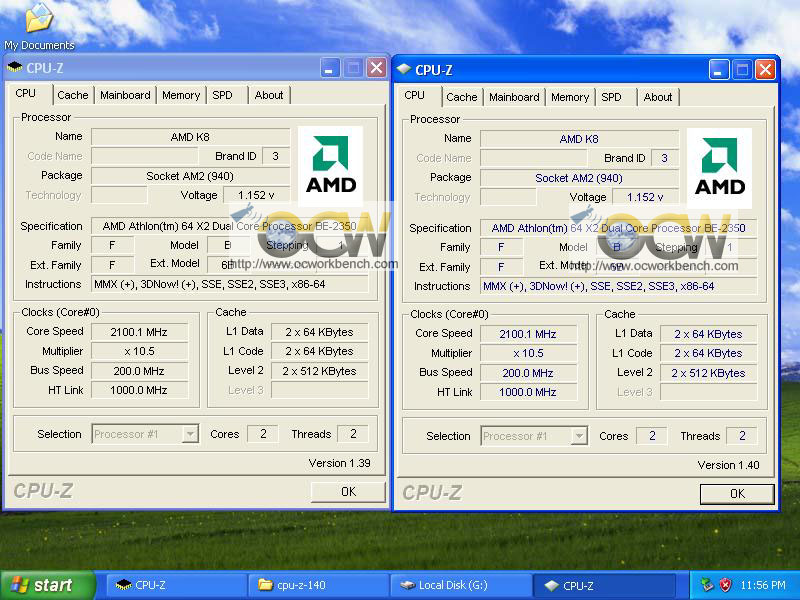This screenshot has width=800, height=600.
Task: Open SPD tab in right CPU-Z window
Action: pyautogui.click(x=615, y=97)
